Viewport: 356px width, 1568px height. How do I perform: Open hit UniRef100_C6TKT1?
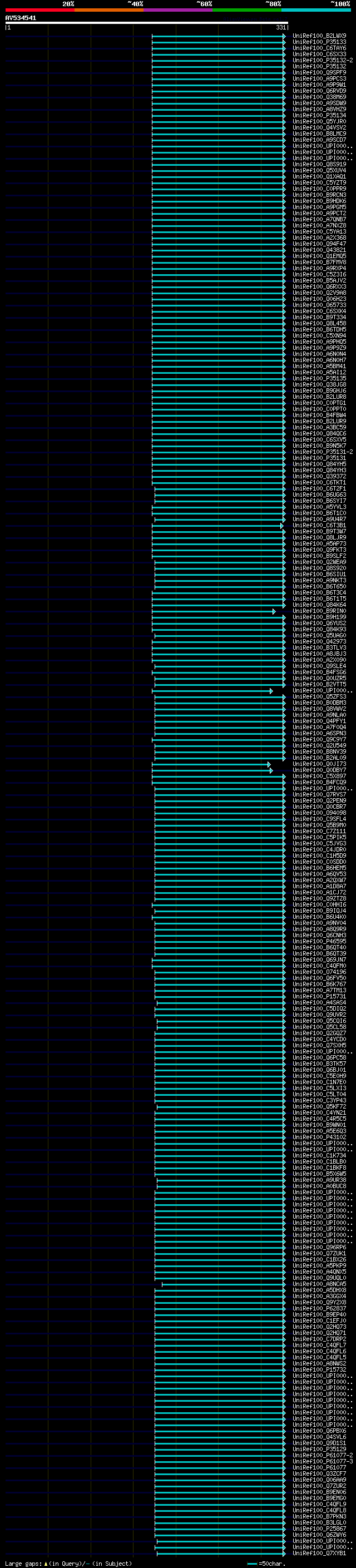319,483
